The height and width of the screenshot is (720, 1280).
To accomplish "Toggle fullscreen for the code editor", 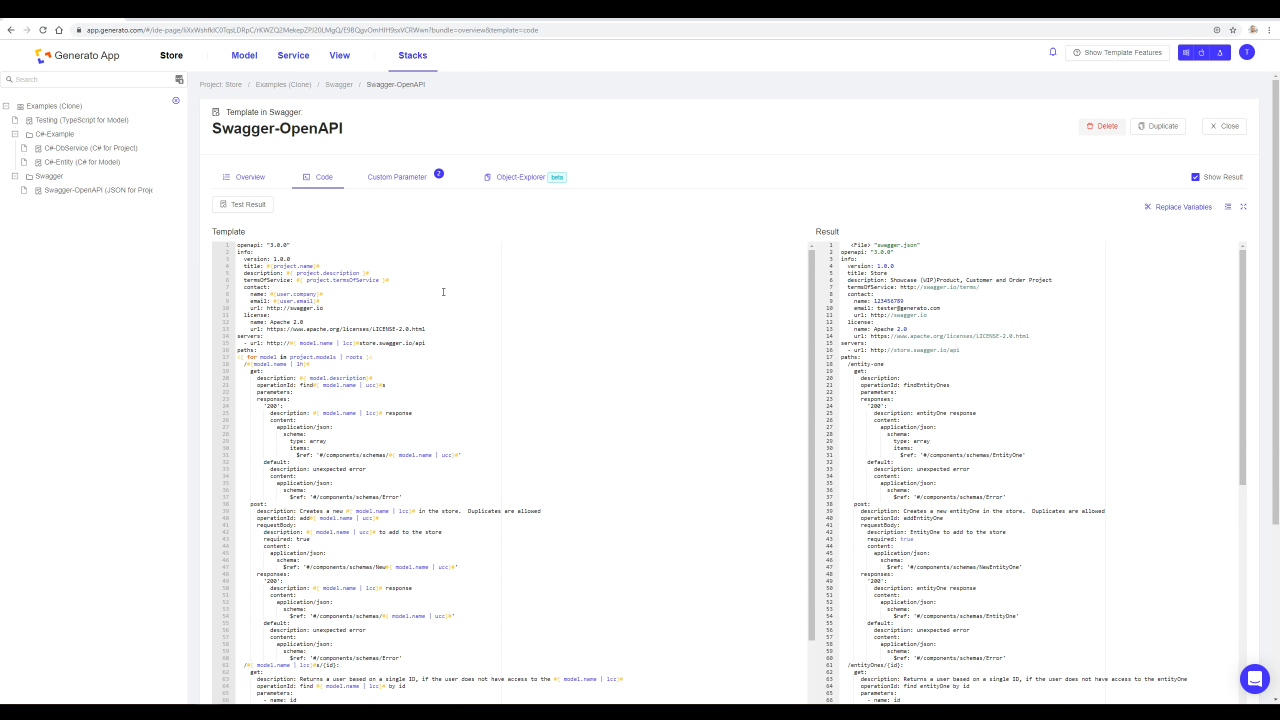I will [1244, 207].
